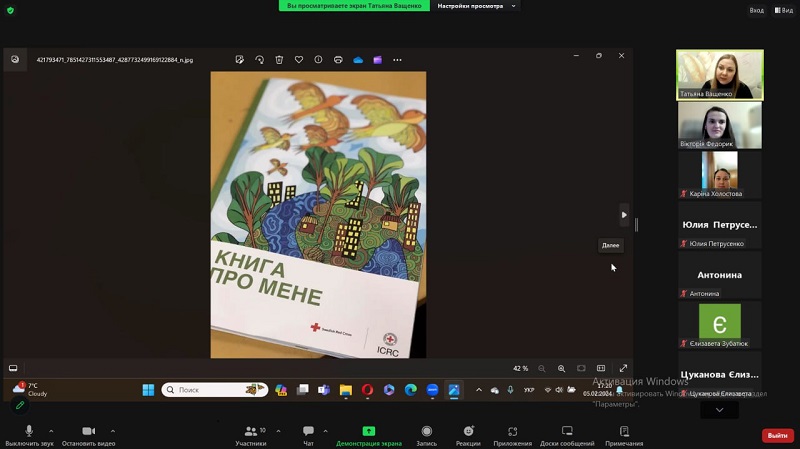The image size is (800, 449).
Task: Show file info in Photos
Action: [318, 60]
